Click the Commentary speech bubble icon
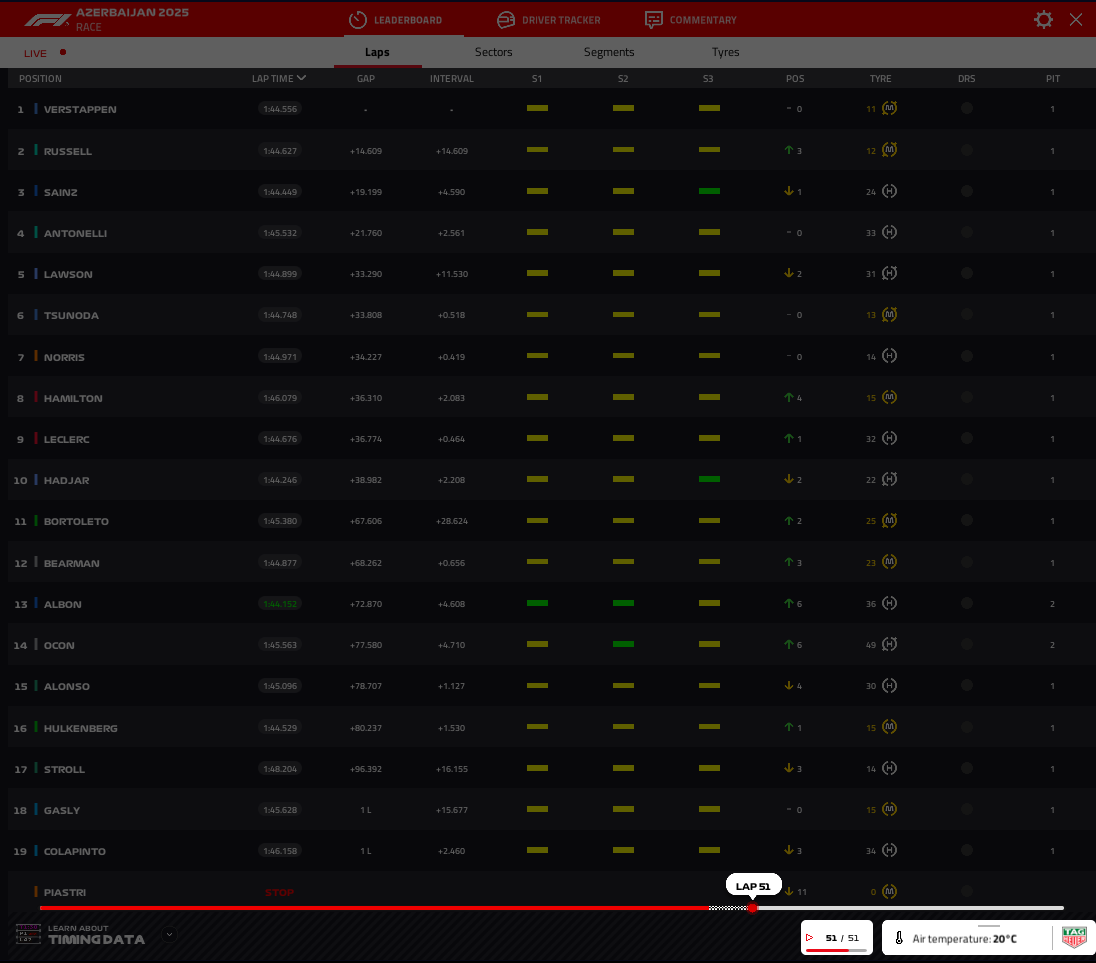 coord(654,20)
